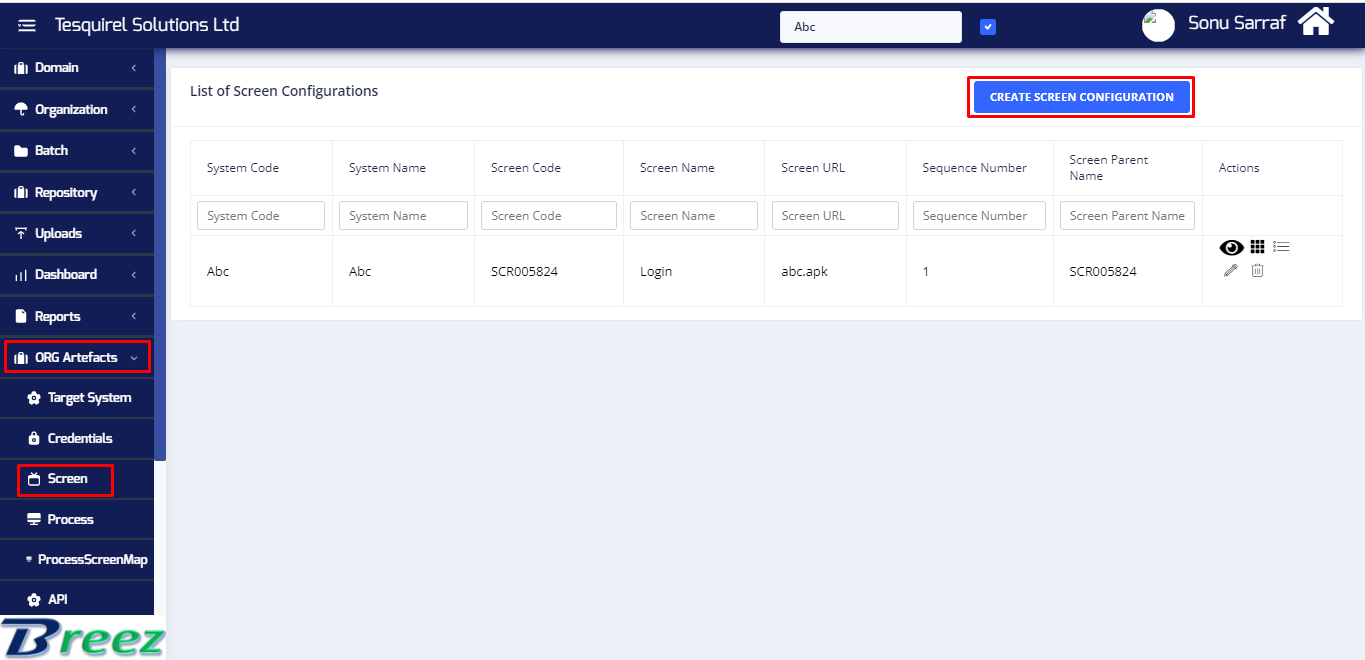Open the ProcessScreenMap menu item
This screenshot has width=1365, height=660.
(x=77, y=560)
